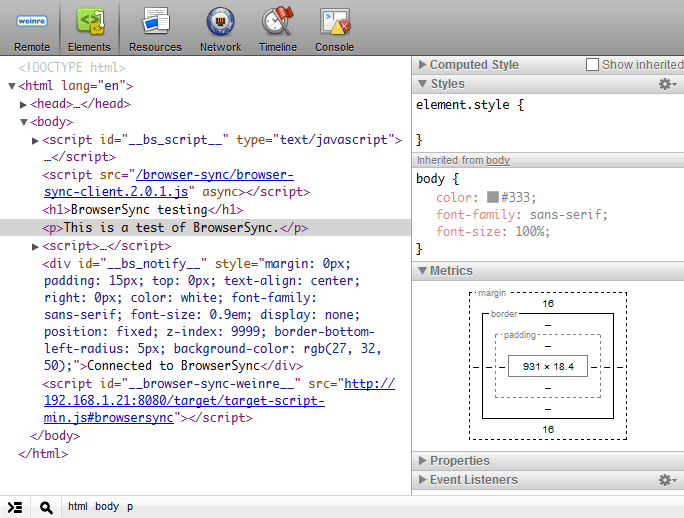Open the Resources panel
The height and width of the screenshot is (518, 684).
coord(155,28)
